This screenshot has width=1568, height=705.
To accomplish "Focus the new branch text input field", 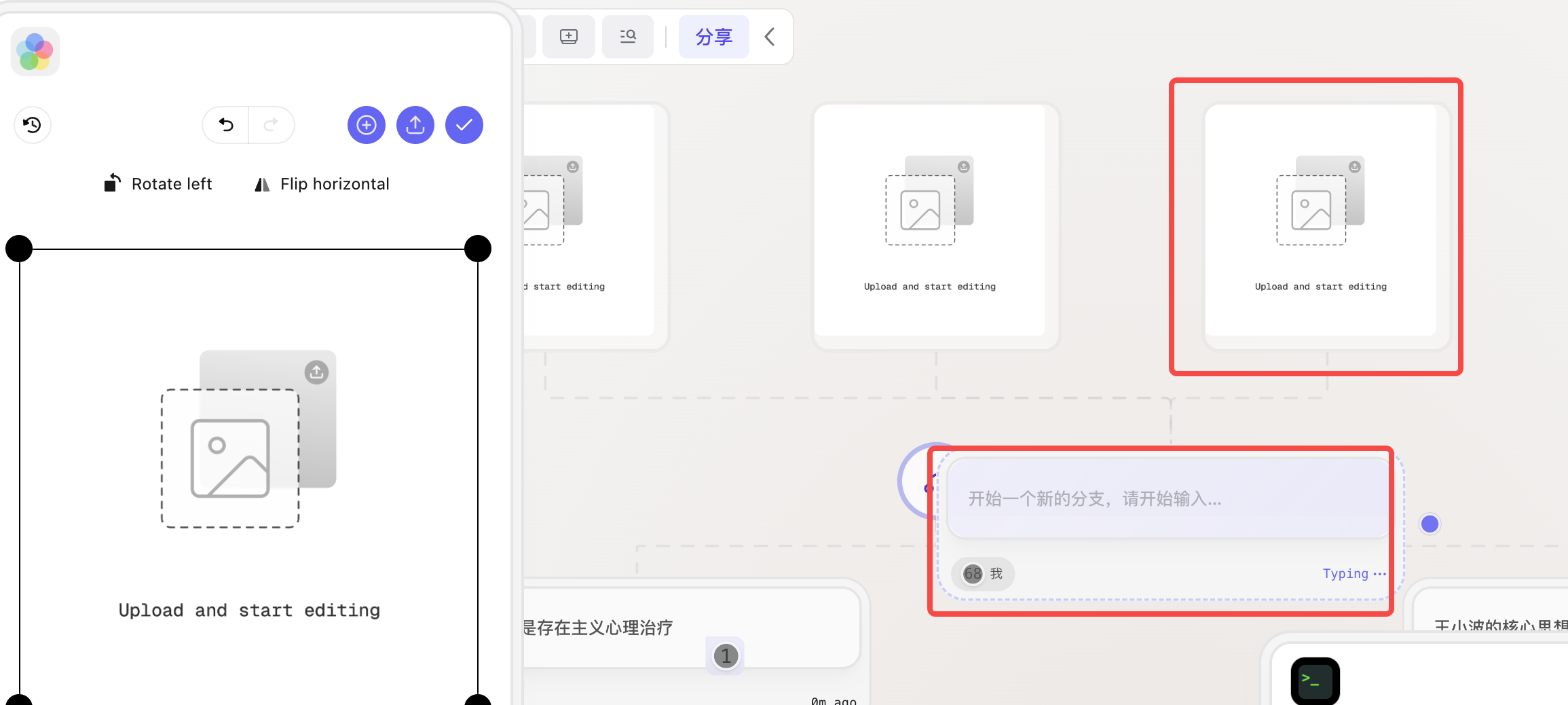I will 1168,499.
